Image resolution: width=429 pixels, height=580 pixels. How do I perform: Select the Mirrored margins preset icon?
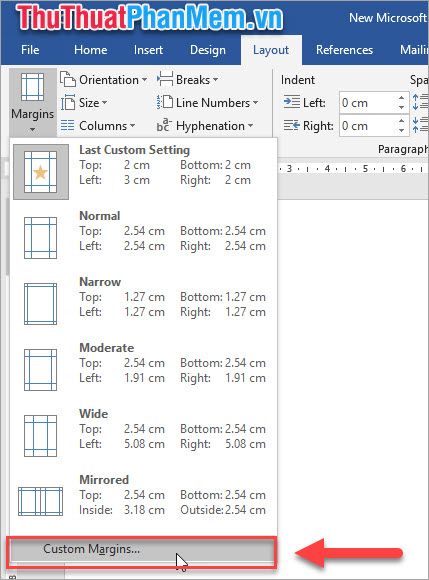pyautogui.click(x=41, y=502)
